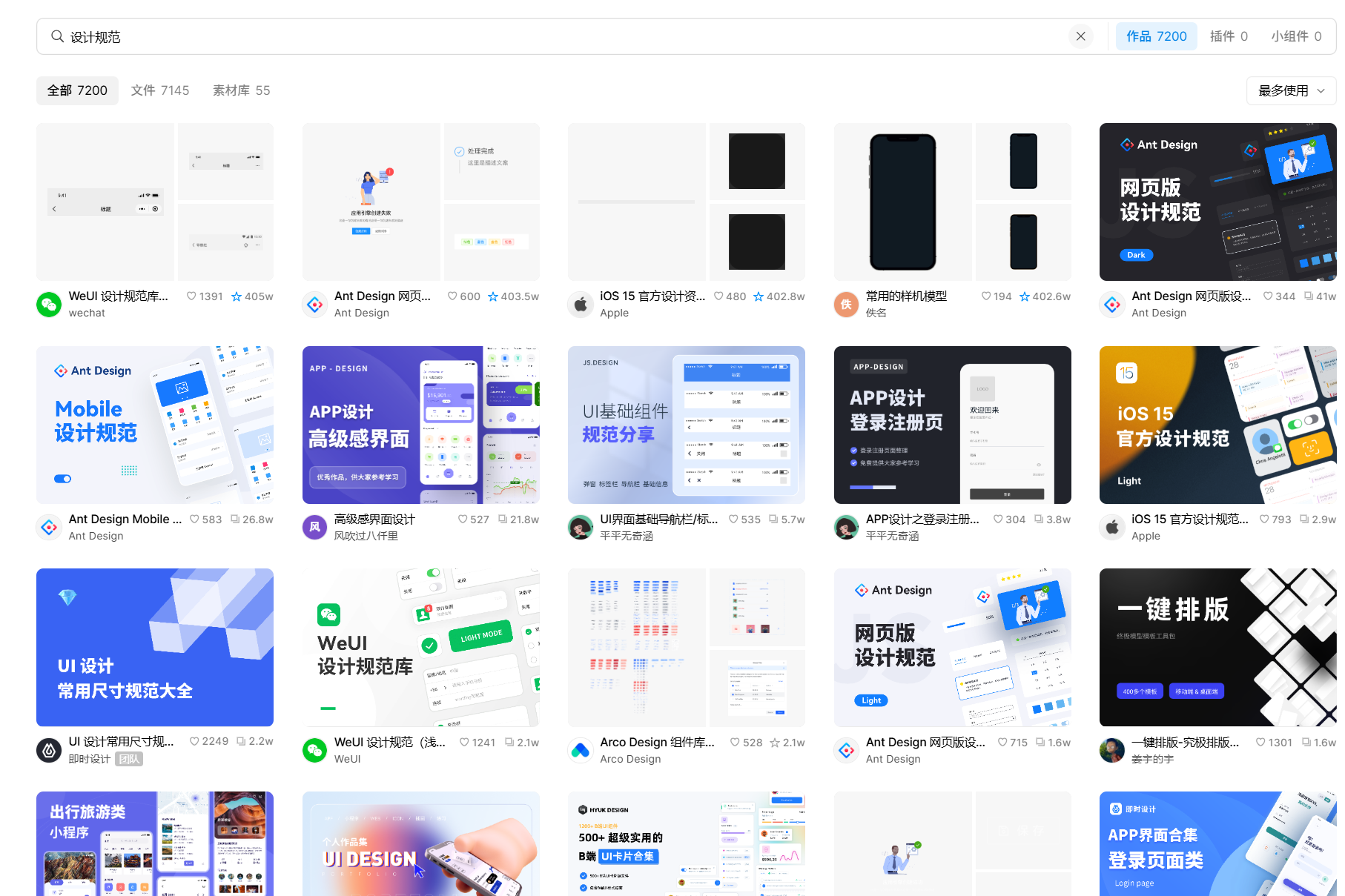This screenshot has width=1345, height=896.
Task: Click the copy icon beside 41w
Action: pyautogui.click(x=1309, y=296)
